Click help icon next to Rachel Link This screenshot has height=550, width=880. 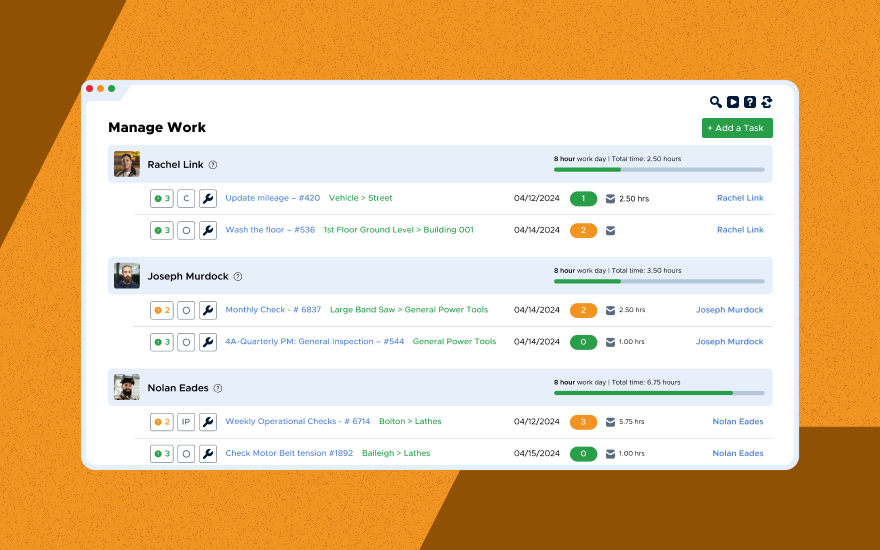click(213, 165)
